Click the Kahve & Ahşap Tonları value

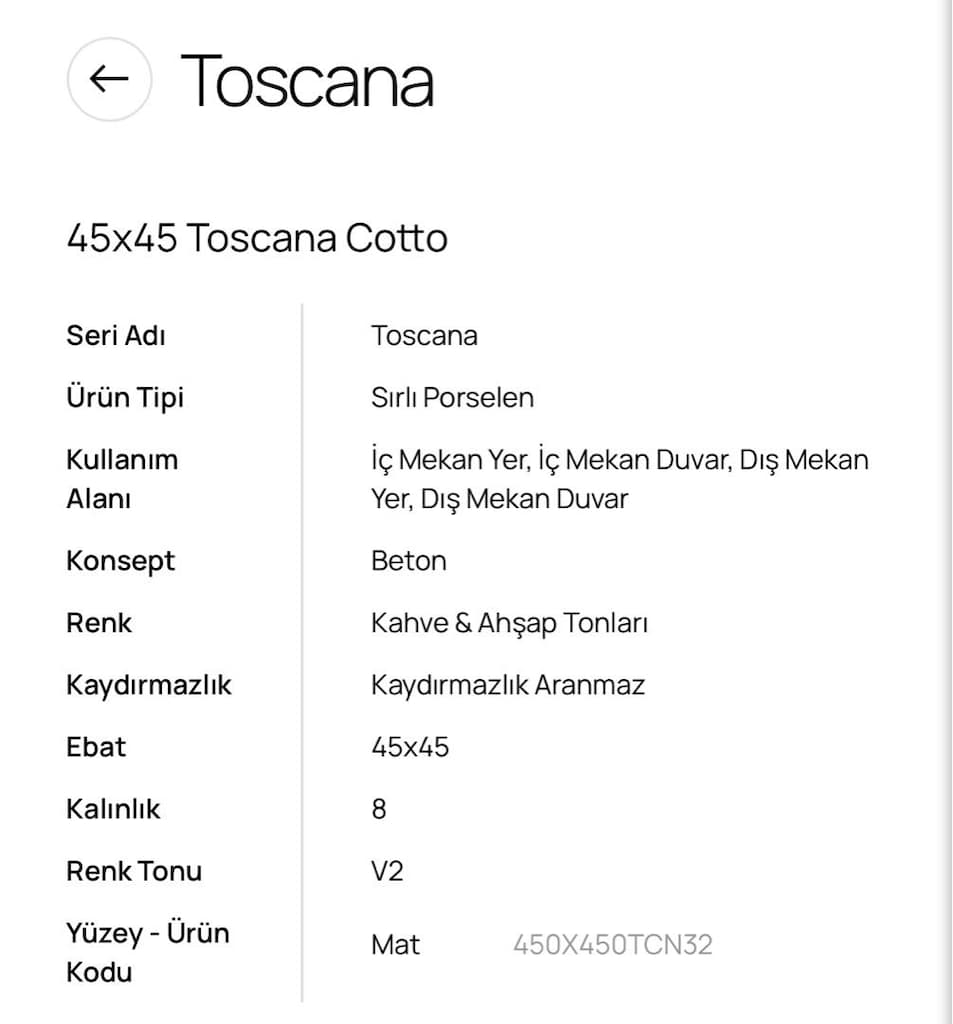click(x=509, y=623)
